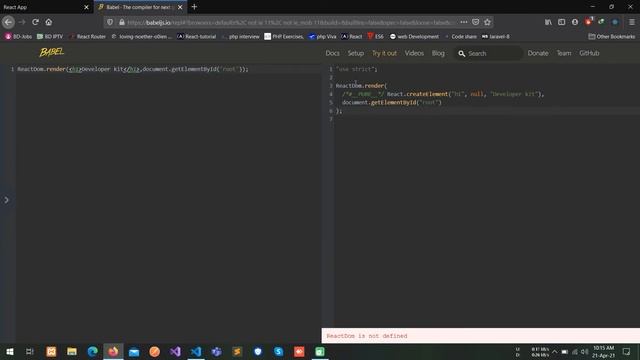Open the browser home page
640x360 pixels.
(x=49, y=22)
